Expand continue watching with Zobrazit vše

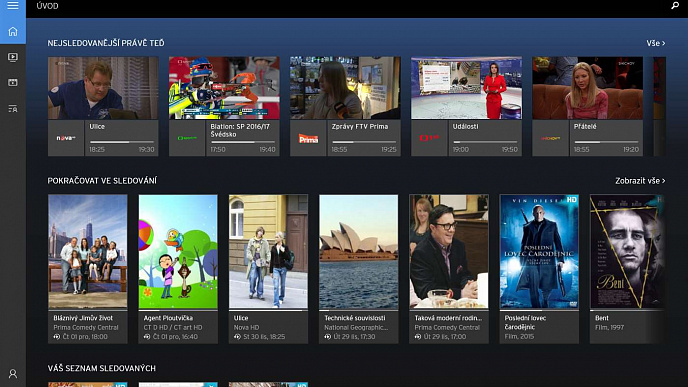tap(640, 181)
